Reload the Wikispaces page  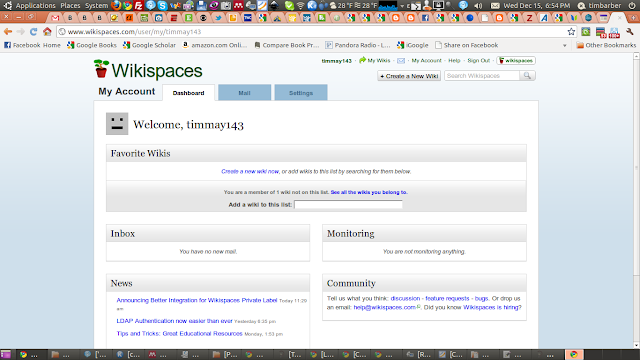point(33,32)
